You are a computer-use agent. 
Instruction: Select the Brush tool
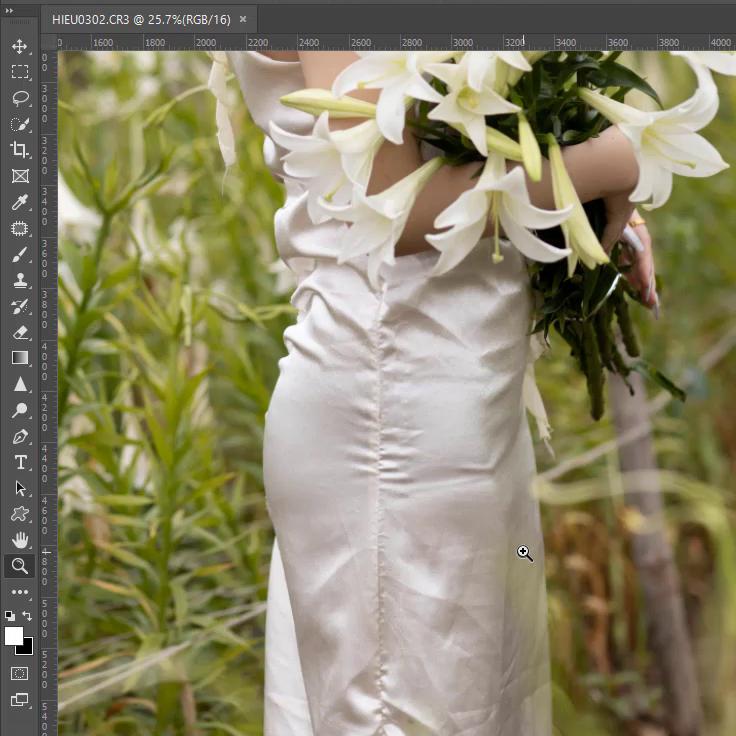pyautogui.click(x=19, y=255)
